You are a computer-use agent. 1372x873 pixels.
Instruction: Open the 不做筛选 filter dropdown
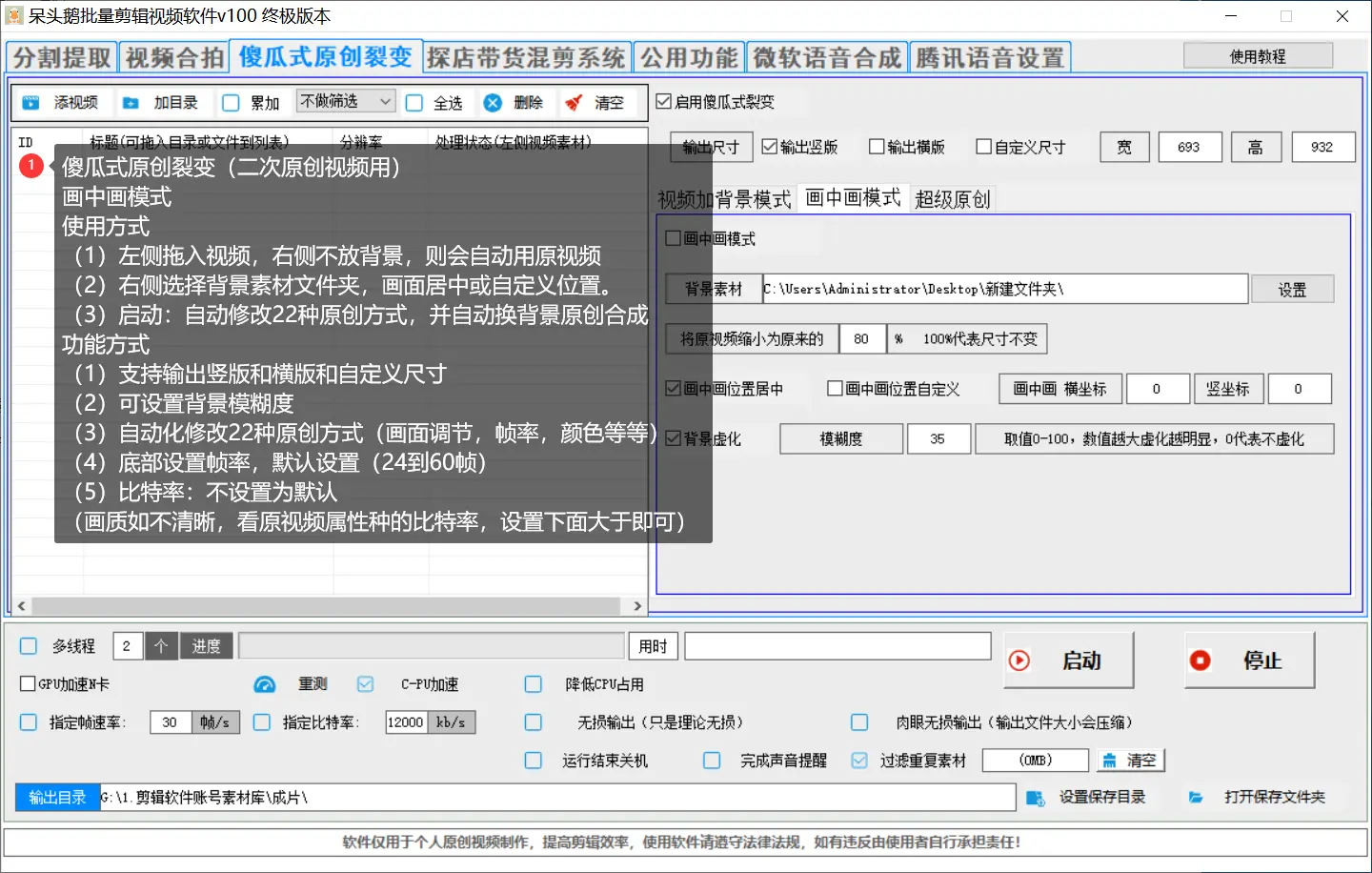(346, 101)
